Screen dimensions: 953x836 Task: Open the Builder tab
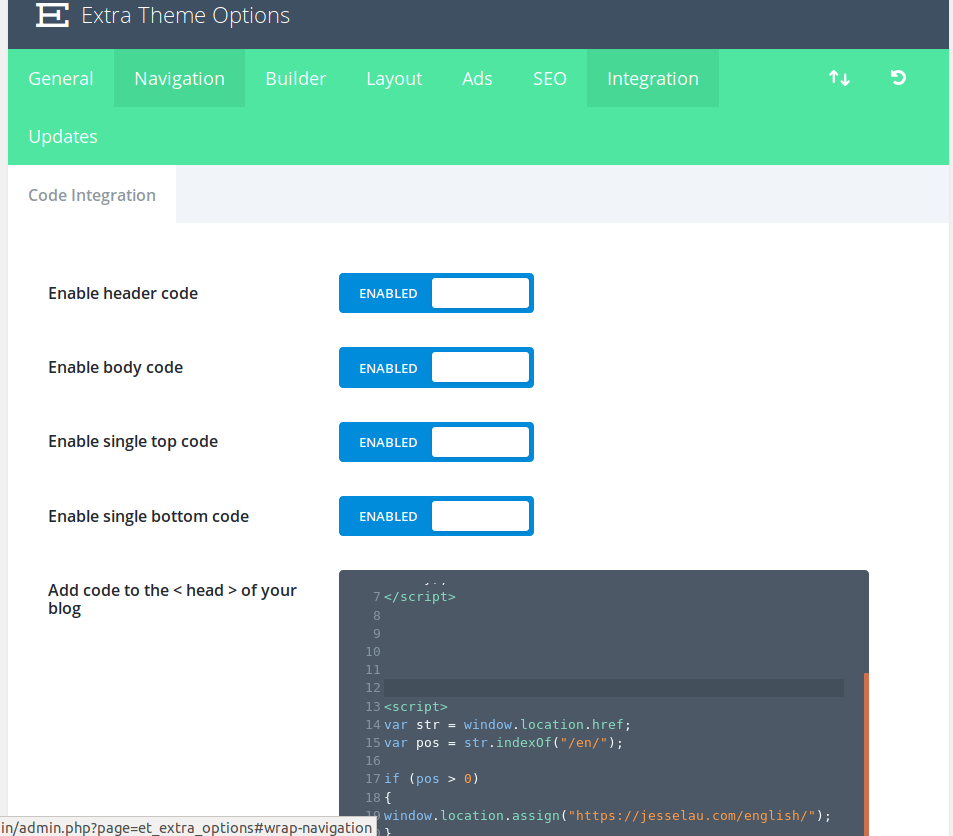click(296, 77)
